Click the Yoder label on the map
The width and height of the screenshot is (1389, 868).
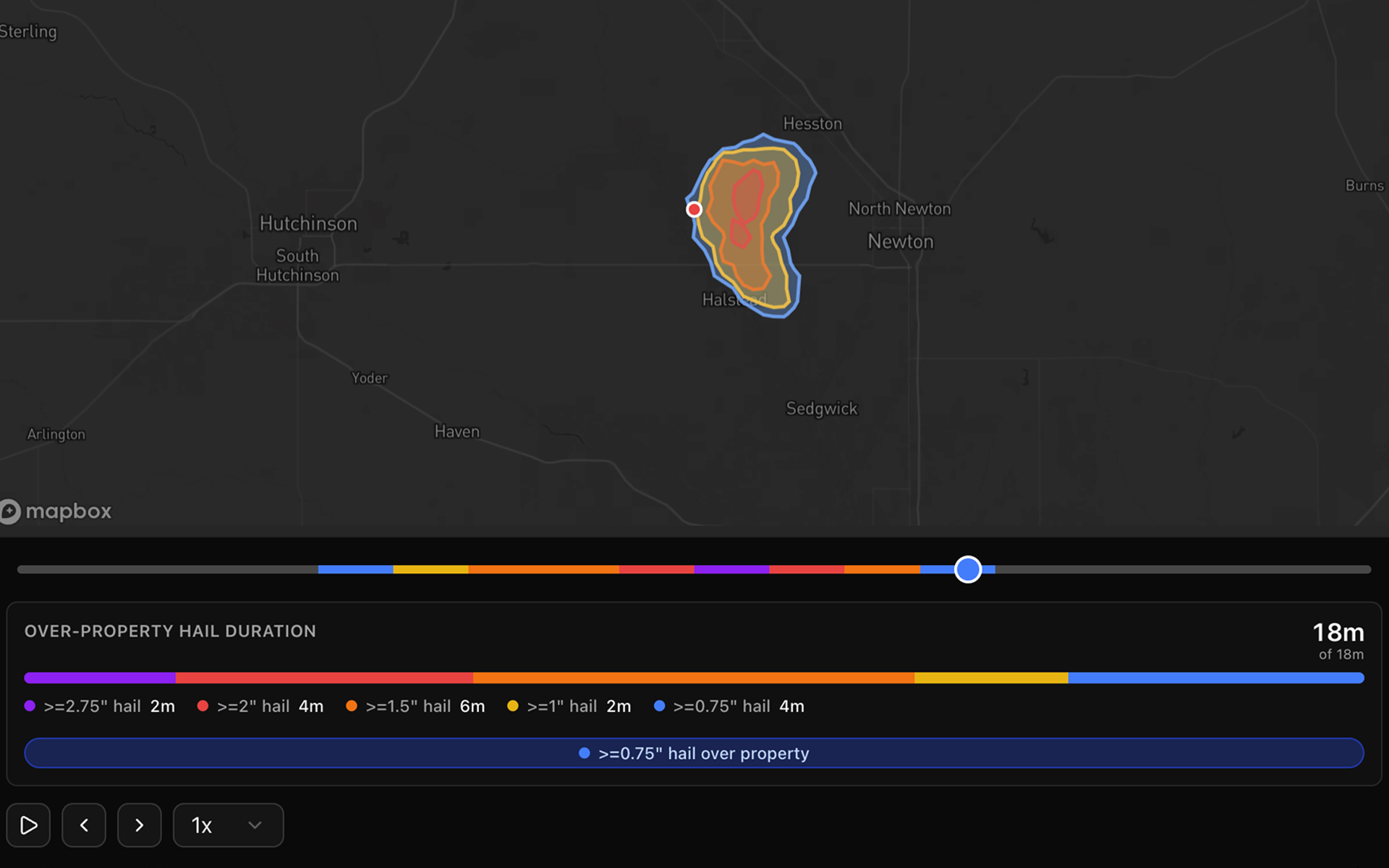(x=369, y=378)
